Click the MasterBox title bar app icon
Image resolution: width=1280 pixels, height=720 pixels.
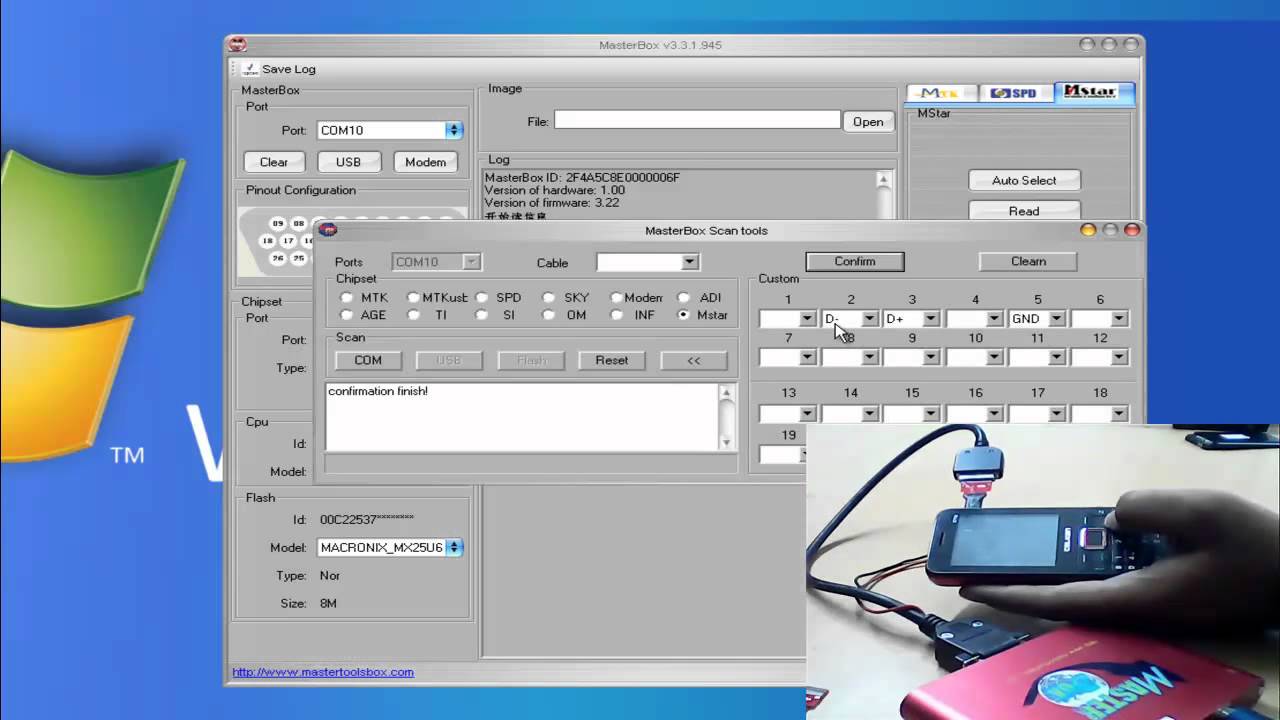237,44
